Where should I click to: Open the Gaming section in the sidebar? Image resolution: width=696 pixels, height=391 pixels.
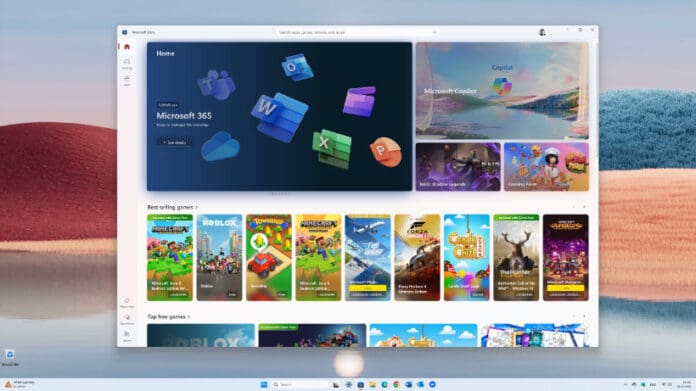click(x=127, y=63)
